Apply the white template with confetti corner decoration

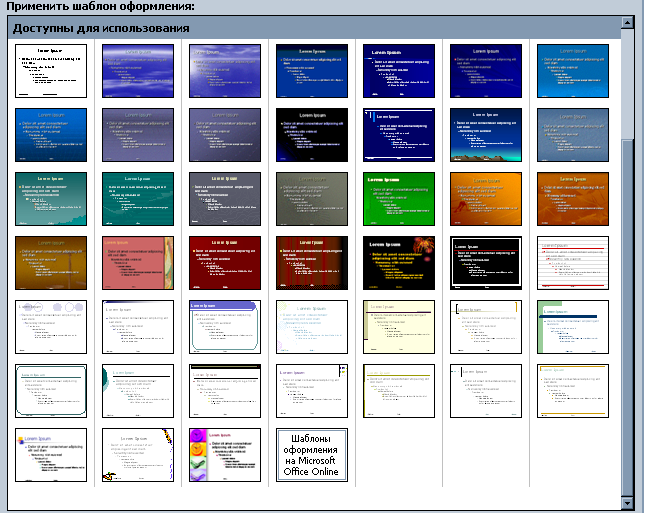(138, 455)
